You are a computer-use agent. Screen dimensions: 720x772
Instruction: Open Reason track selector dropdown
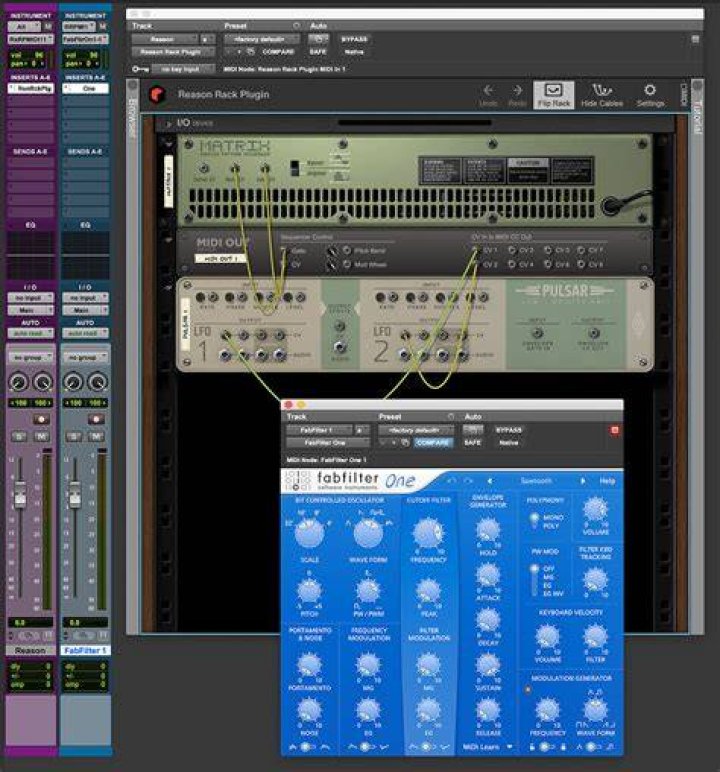point(166,39)
